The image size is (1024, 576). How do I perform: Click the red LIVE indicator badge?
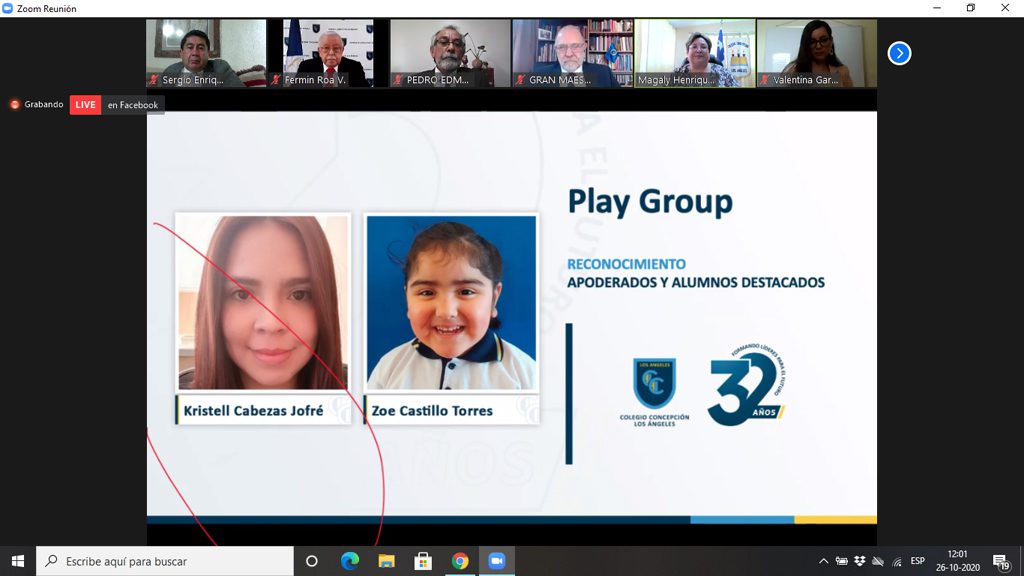pos(85,105)
